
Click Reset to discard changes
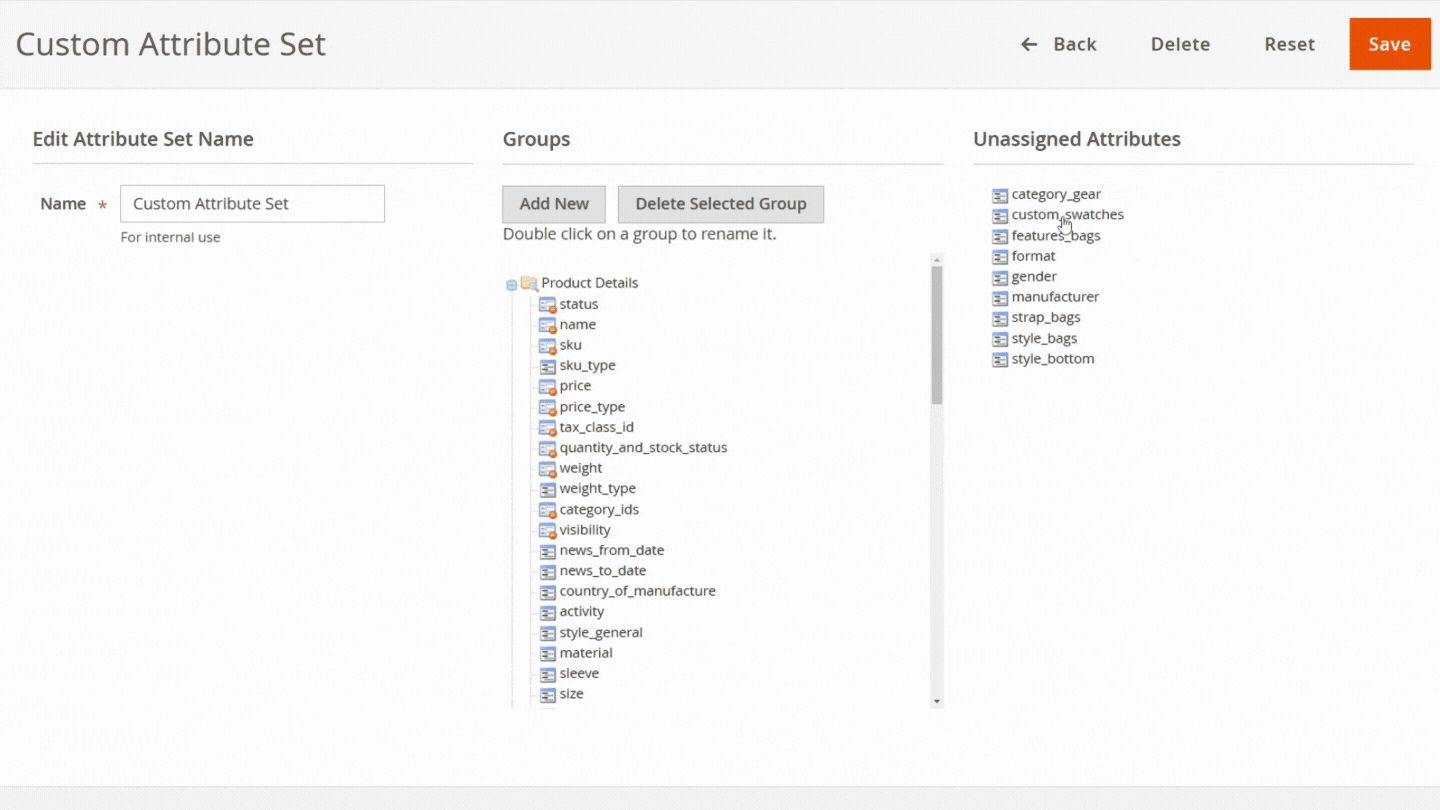[1289, 44]
